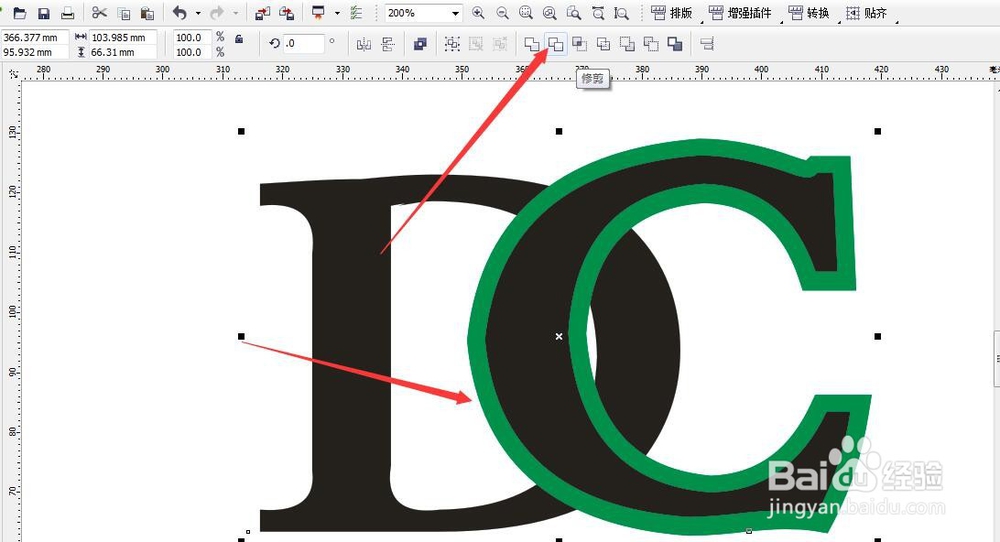Click the Open file folder icon
This screenshot has height=542, width=1000.
(20, 13)
